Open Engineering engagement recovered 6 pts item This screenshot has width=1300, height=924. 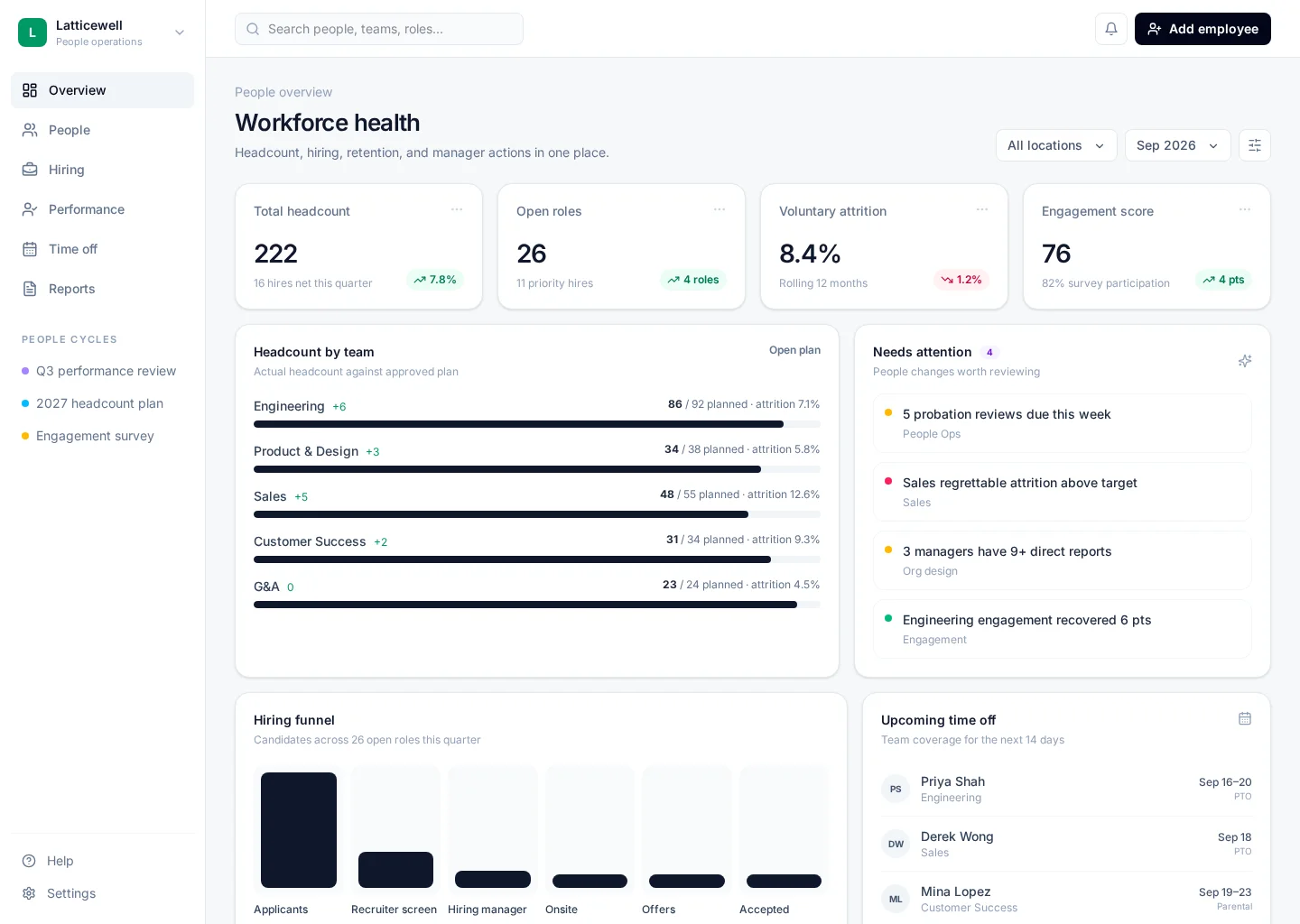(x=1063, y=629)
